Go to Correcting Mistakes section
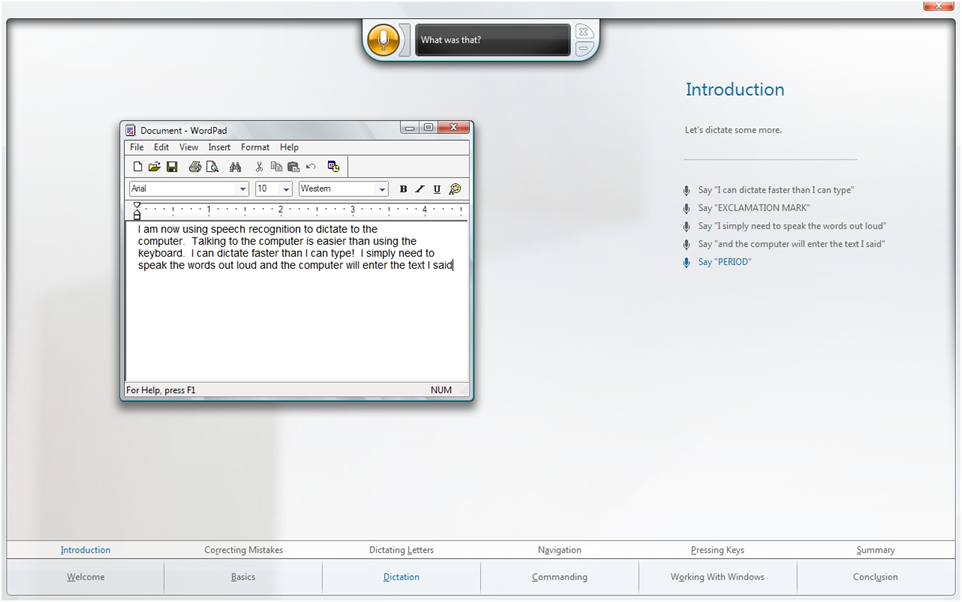Screen dimensions: 962x602 pos(244,550)
